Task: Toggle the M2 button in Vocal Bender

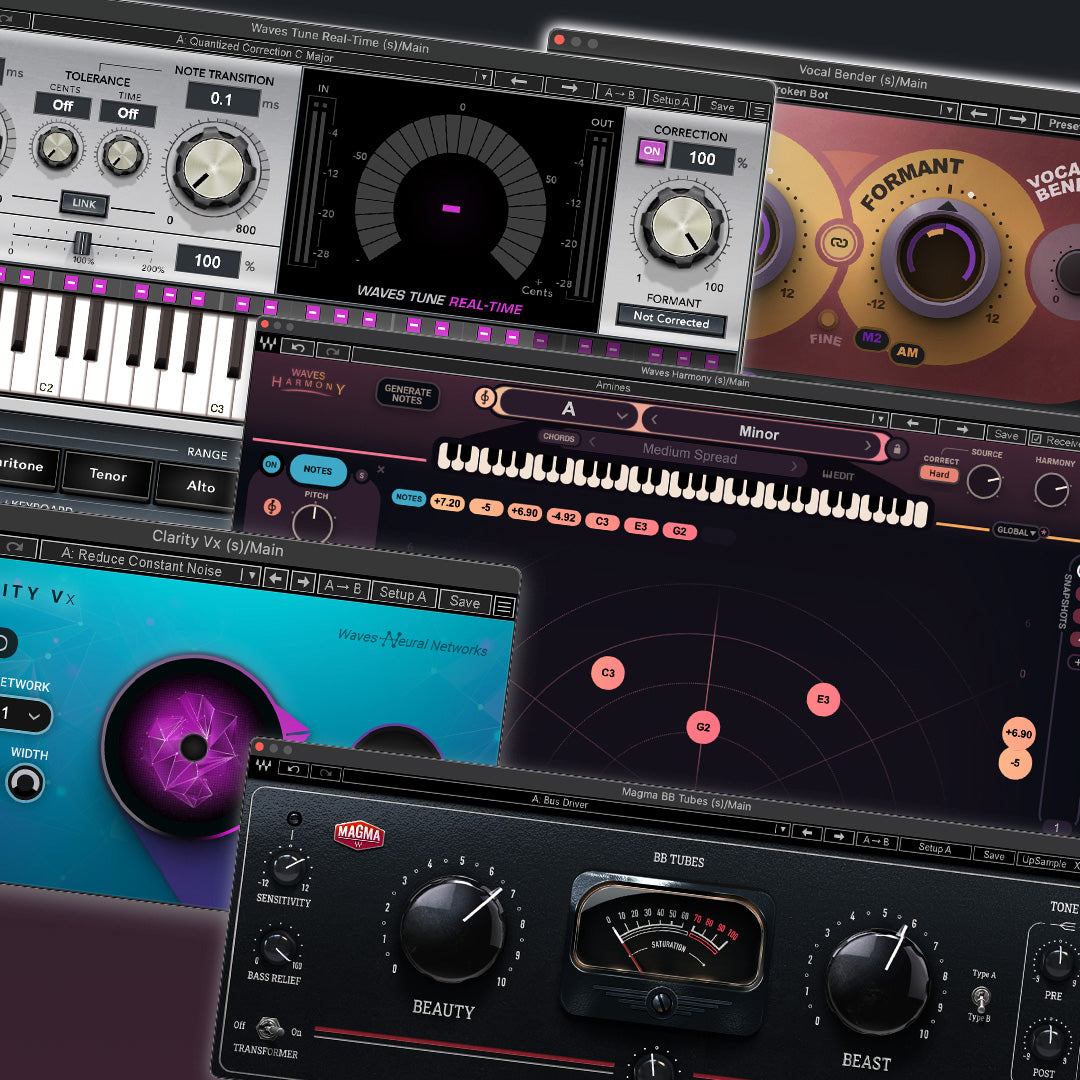Action: [871, 338]
